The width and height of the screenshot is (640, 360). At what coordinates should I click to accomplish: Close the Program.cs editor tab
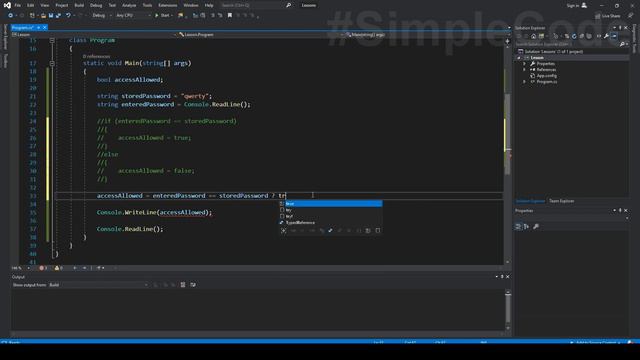coord(44,27)
